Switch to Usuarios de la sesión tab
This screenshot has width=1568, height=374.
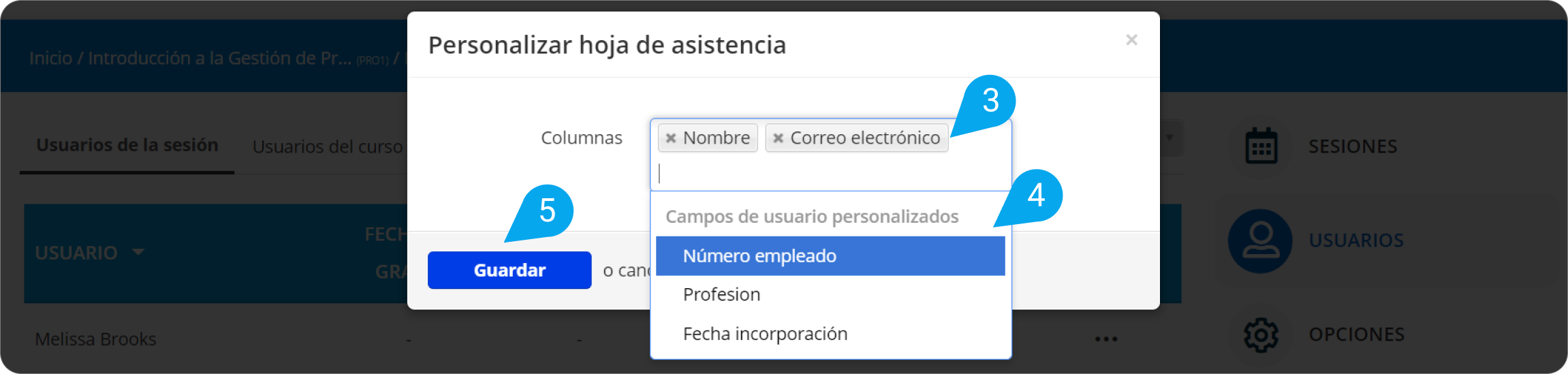point(127,145)
